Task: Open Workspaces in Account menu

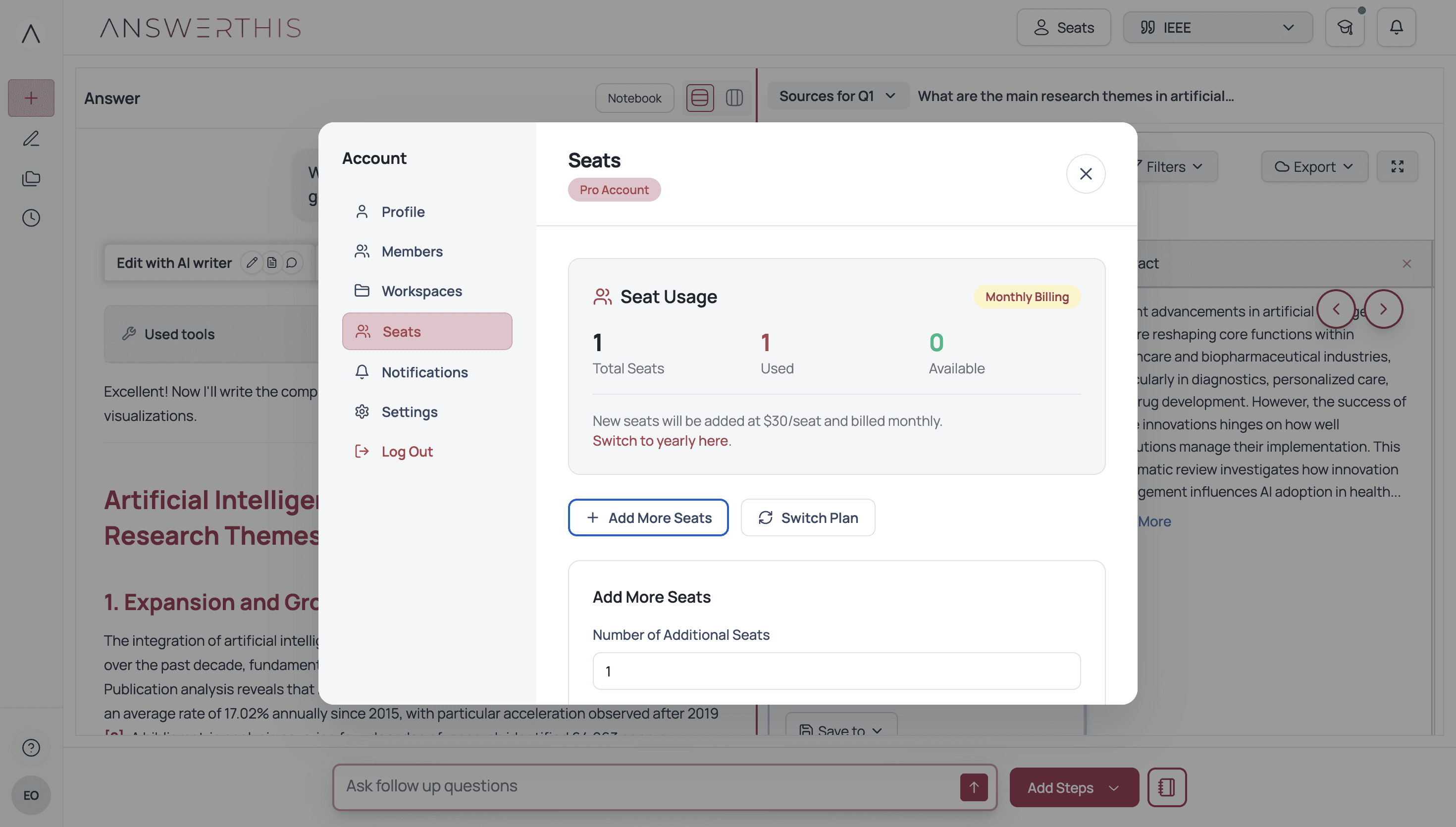Action: (421, 291)
